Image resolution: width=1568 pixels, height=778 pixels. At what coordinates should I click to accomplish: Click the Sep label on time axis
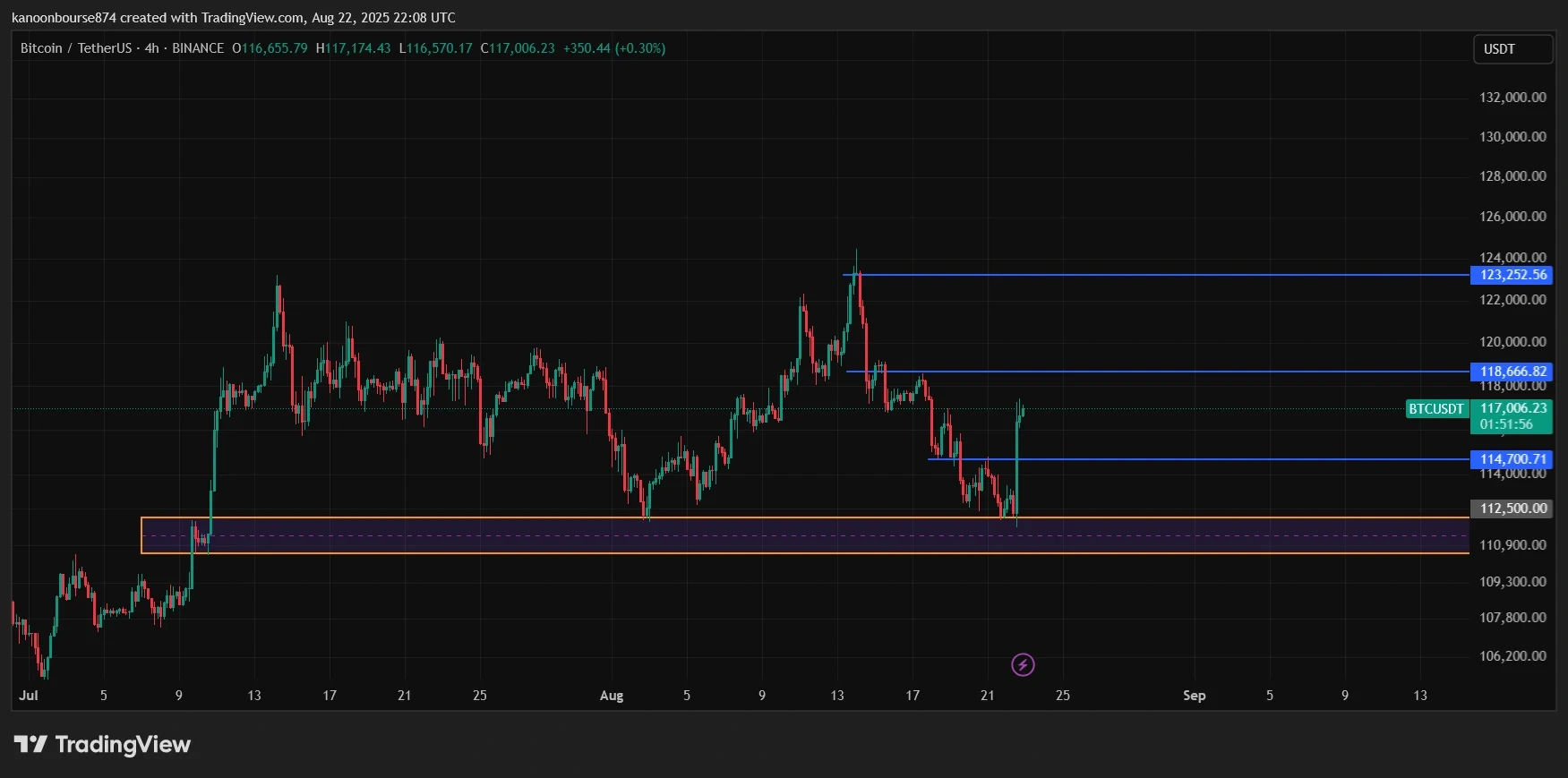click(1194, 696)
